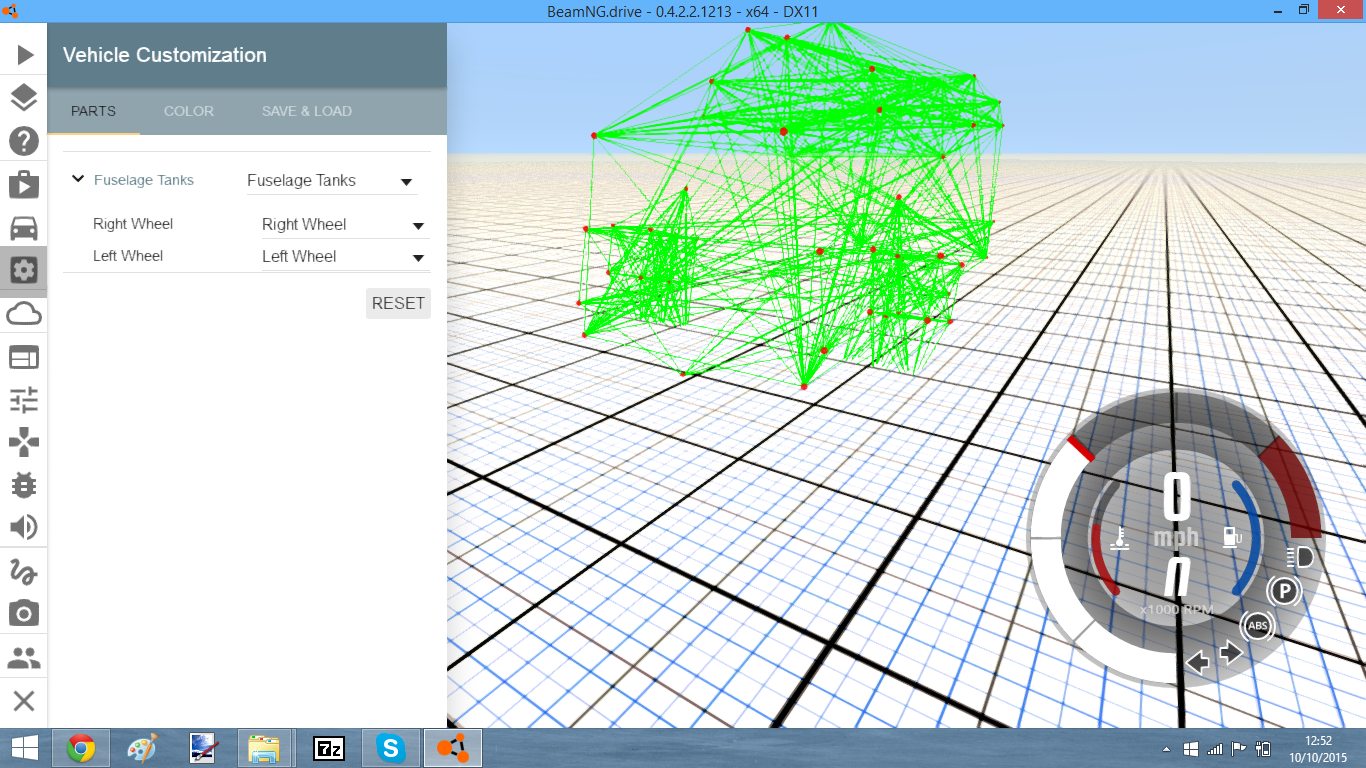Open the vehicle selector car icon
Screen dimensions: 1366x768
[24, 228]
